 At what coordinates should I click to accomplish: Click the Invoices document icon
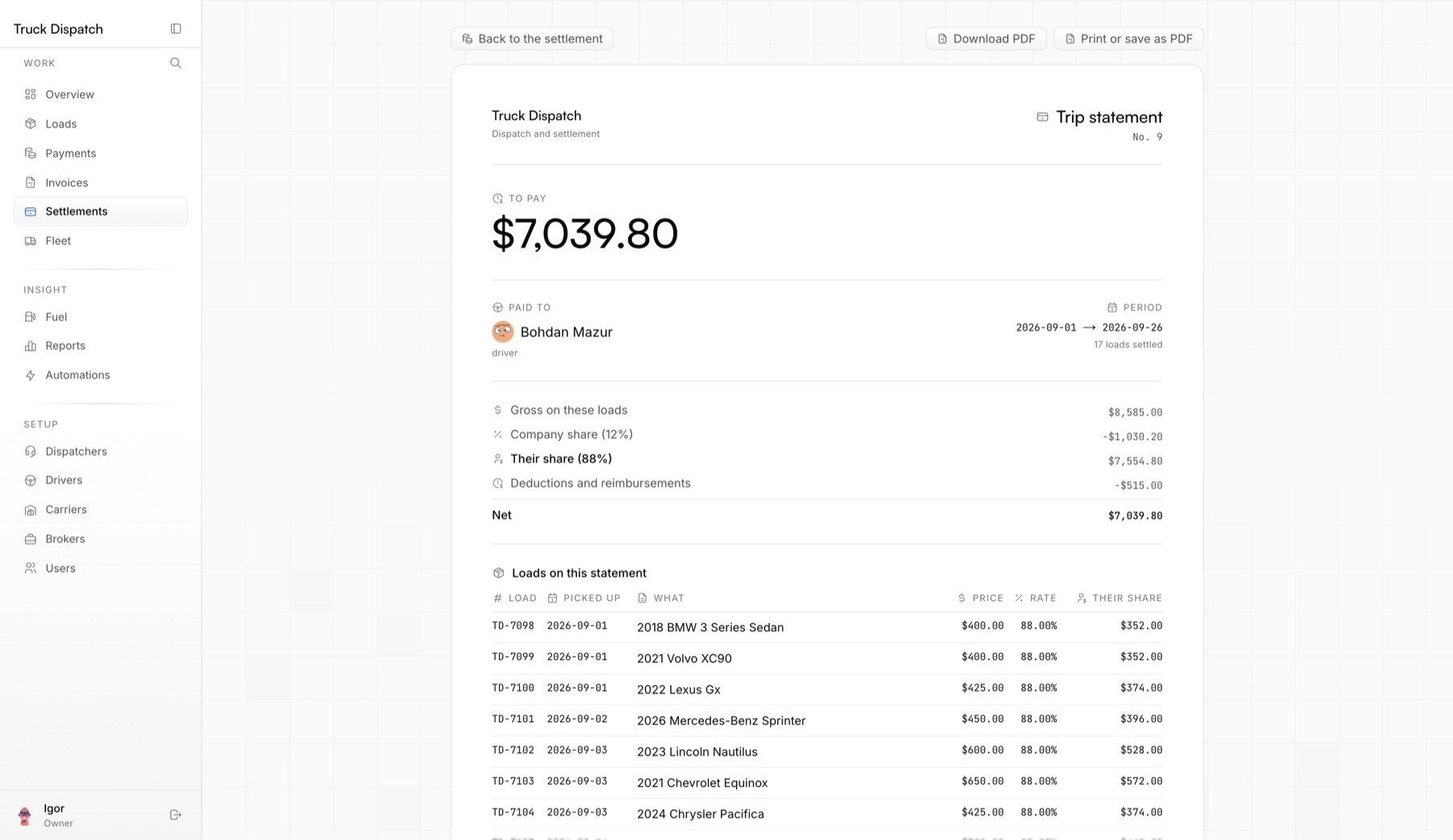click(x=31, y=182)
